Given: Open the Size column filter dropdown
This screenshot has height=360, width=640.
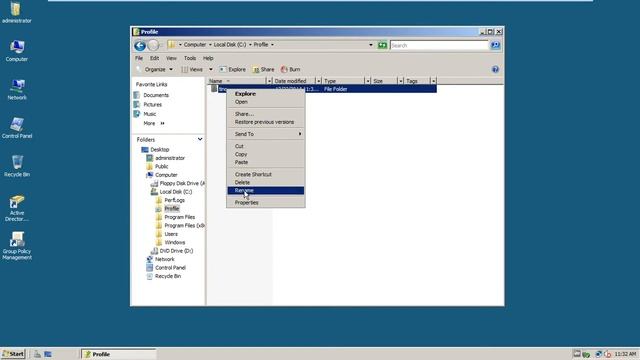Looking at the screenshot, I should click(x=400, y=81).
